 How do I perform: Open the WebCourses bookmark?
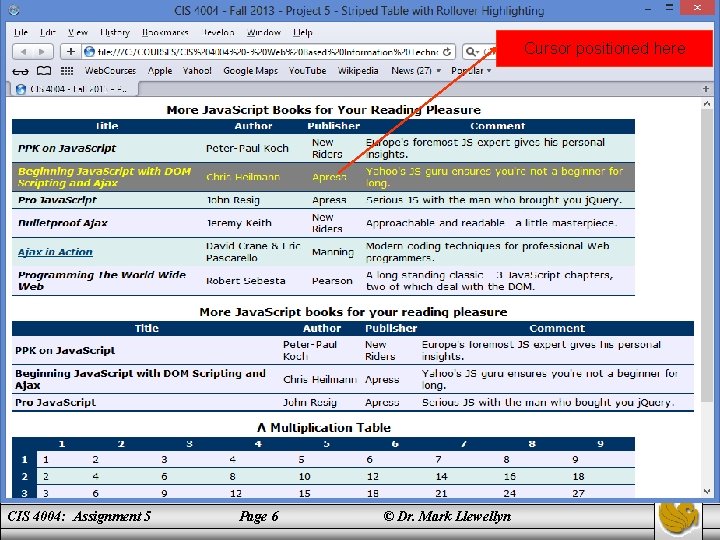pos(110,71)
